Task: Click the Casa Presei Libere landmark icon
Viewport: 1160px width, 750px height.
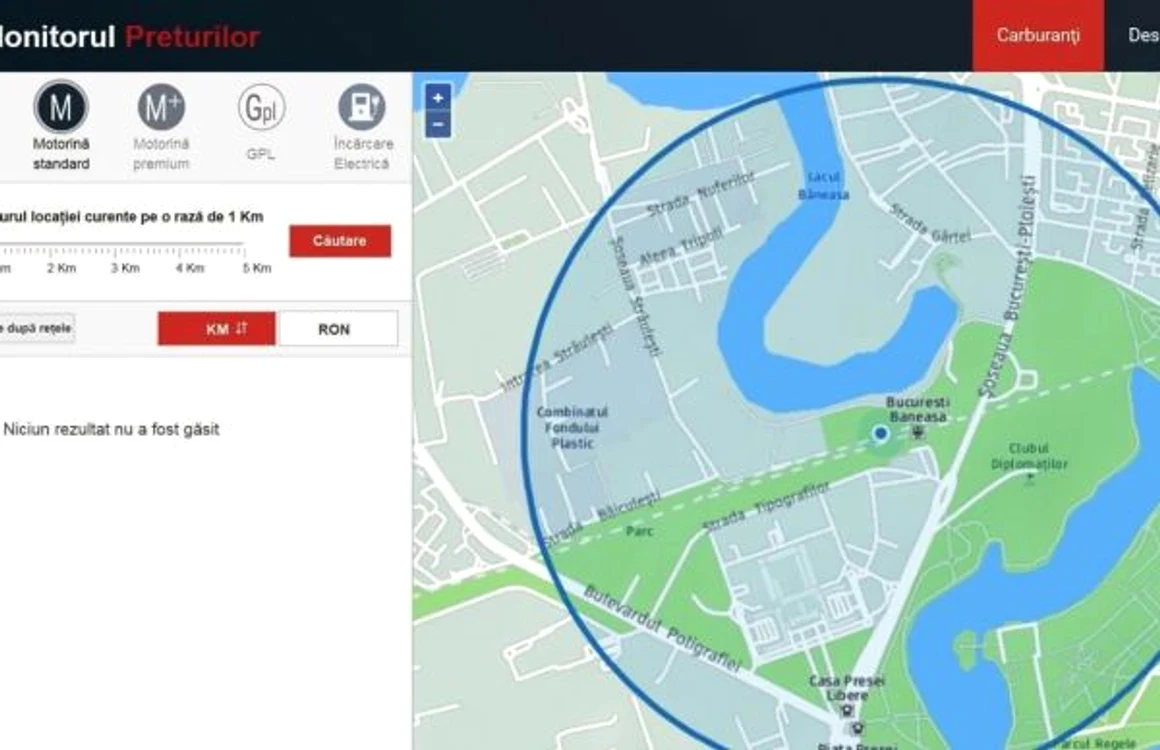Action: (846, 711)
